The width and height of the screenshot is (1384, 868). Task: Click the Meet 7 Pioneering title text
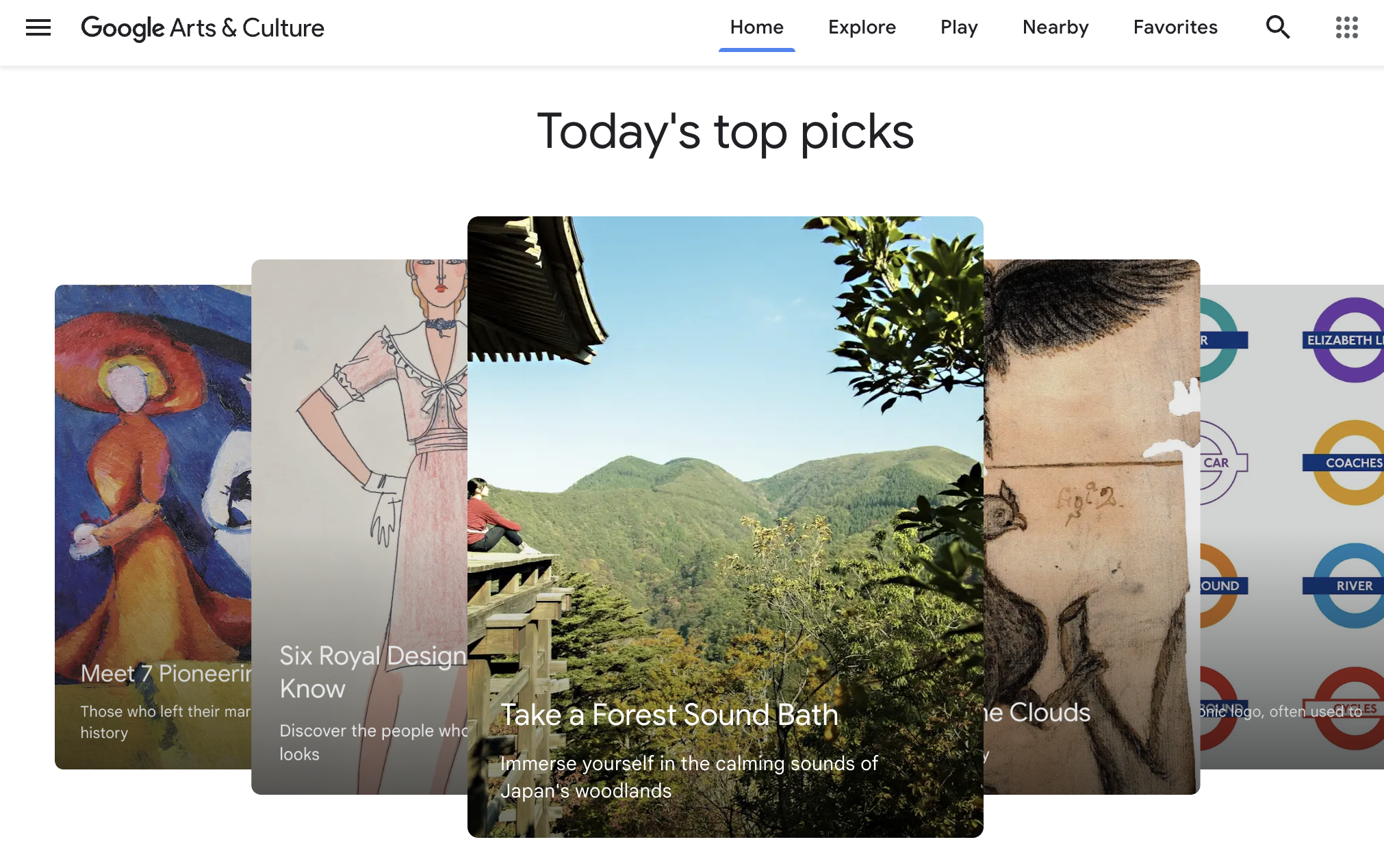tap(166, 674)
